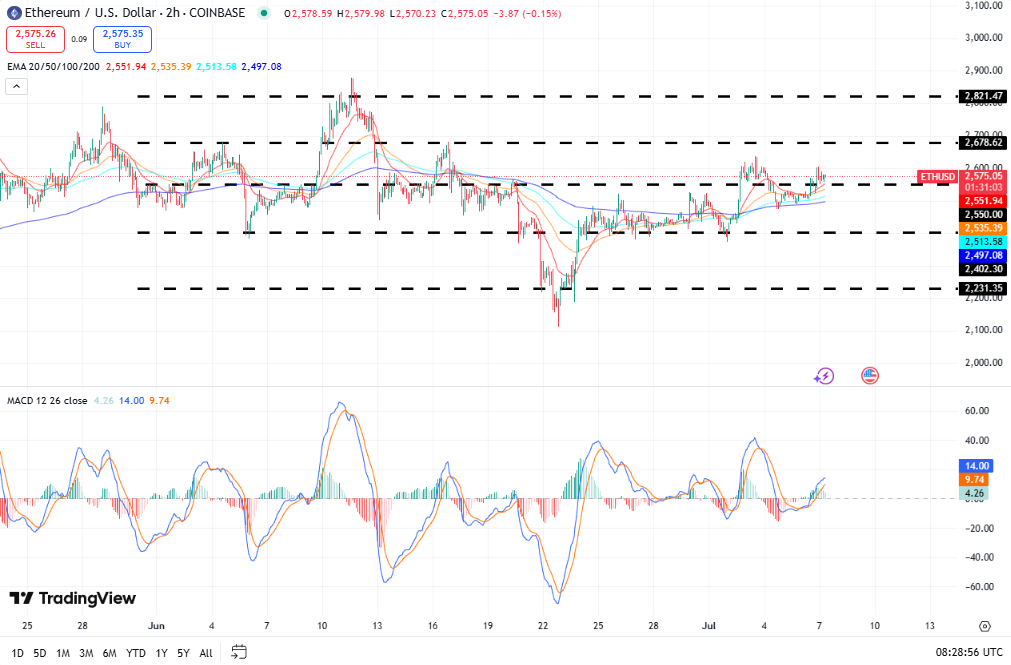Select the All time range
The width and height of the screenshot is (1011, 665).
pyautogui.click(x=206, y=653)
